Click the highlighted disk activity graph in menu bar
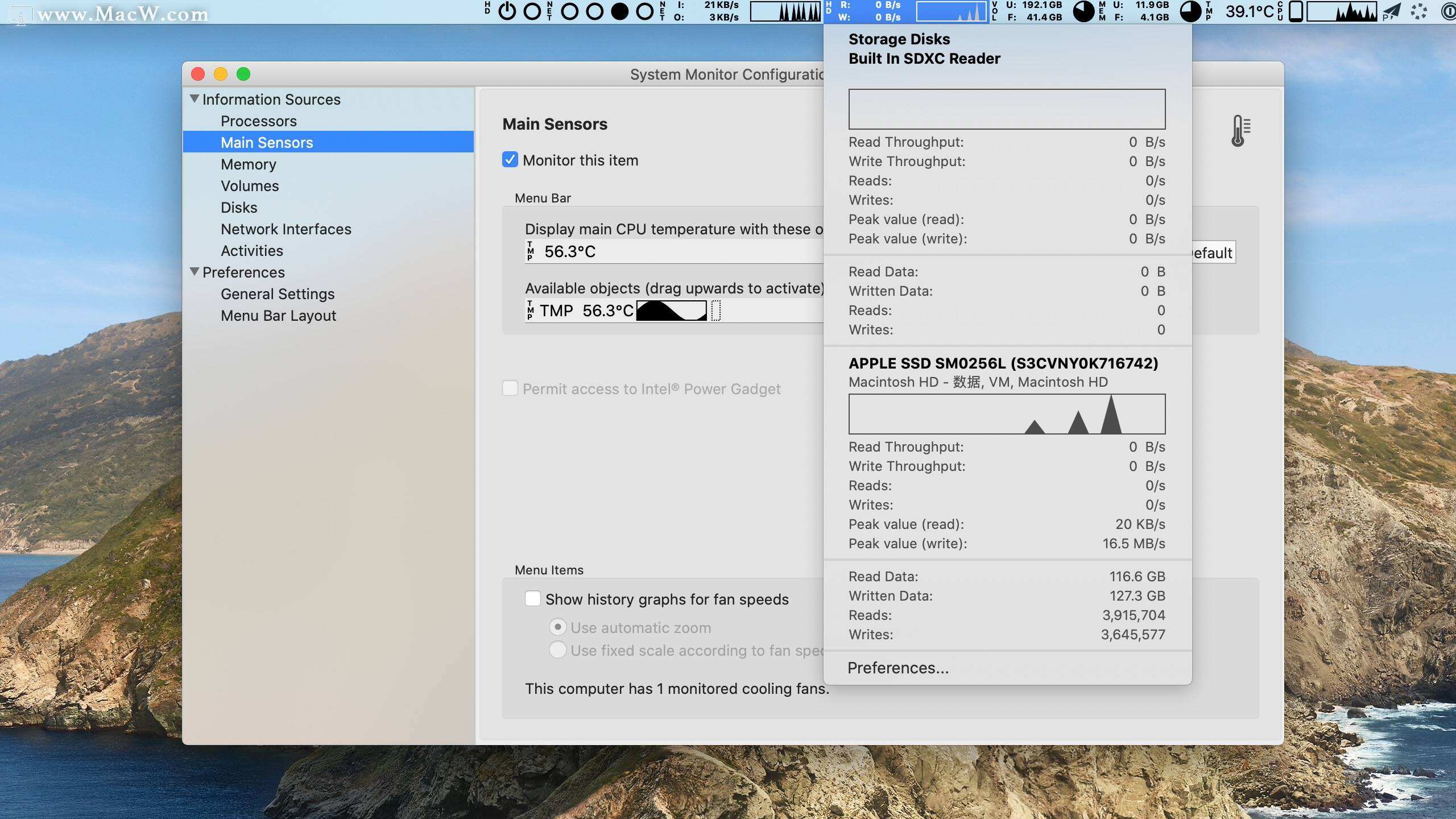Viewport: 1456px width, 819px height. [x=952, y=11]
